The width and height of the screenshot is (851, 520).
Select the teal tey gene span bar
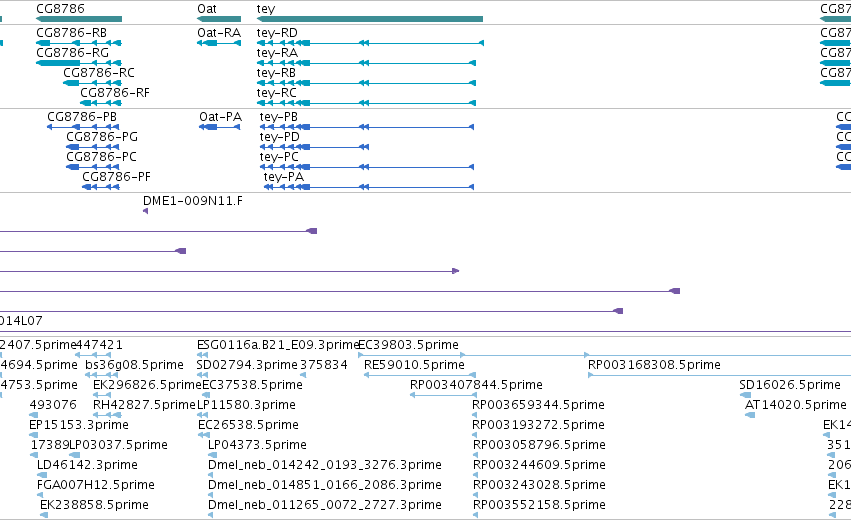point(370,19)
